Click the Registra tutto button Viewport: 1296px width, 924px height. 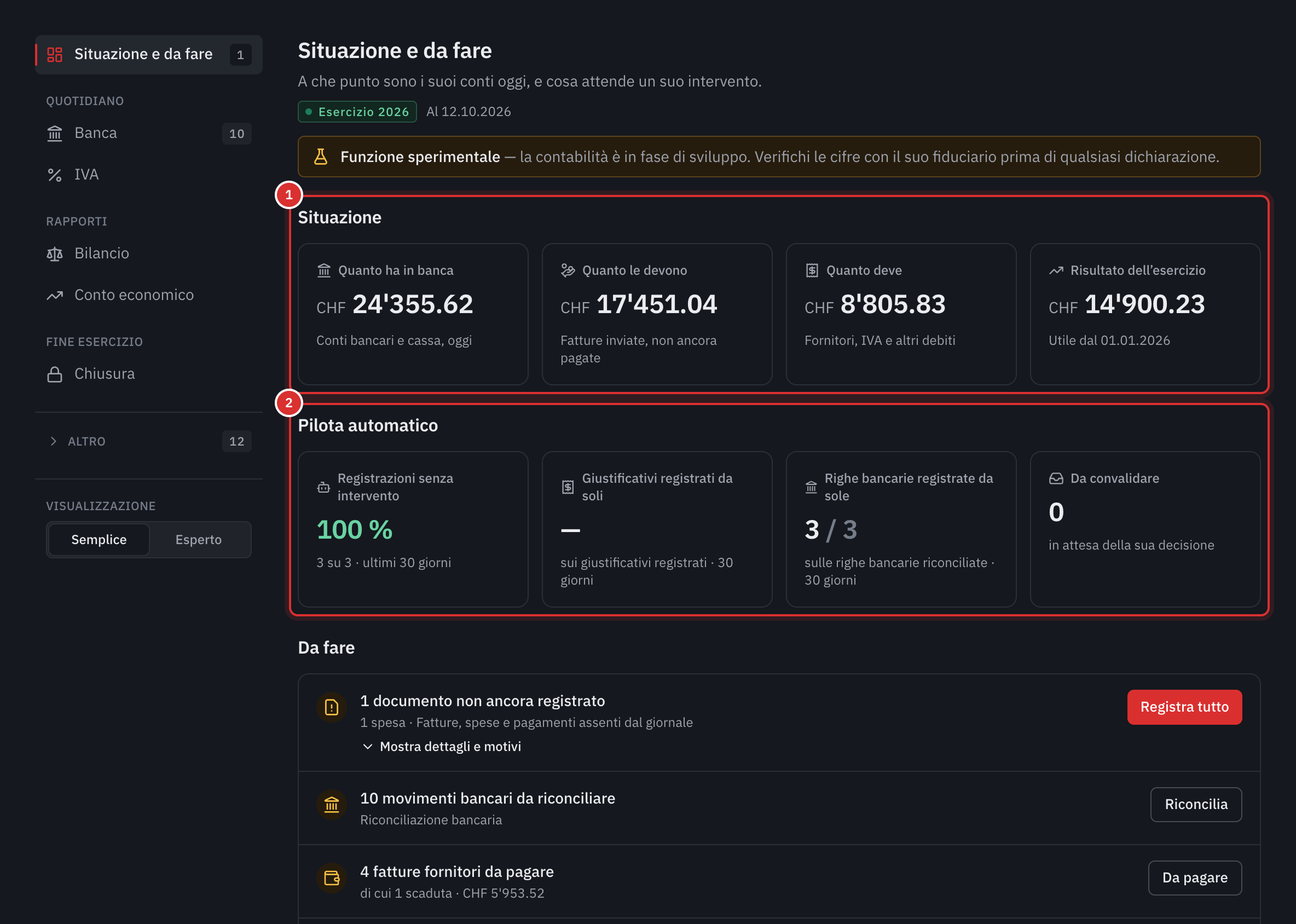[x=1184, y=707]
